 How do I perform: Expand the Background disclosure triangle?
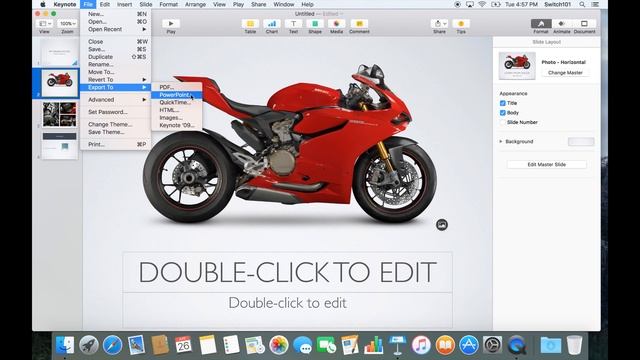(x=501, y=142)
